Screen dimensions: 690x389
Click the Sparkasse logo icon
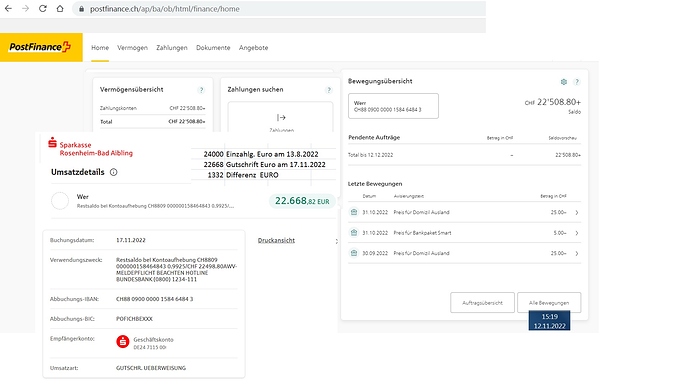coord(52,143)
